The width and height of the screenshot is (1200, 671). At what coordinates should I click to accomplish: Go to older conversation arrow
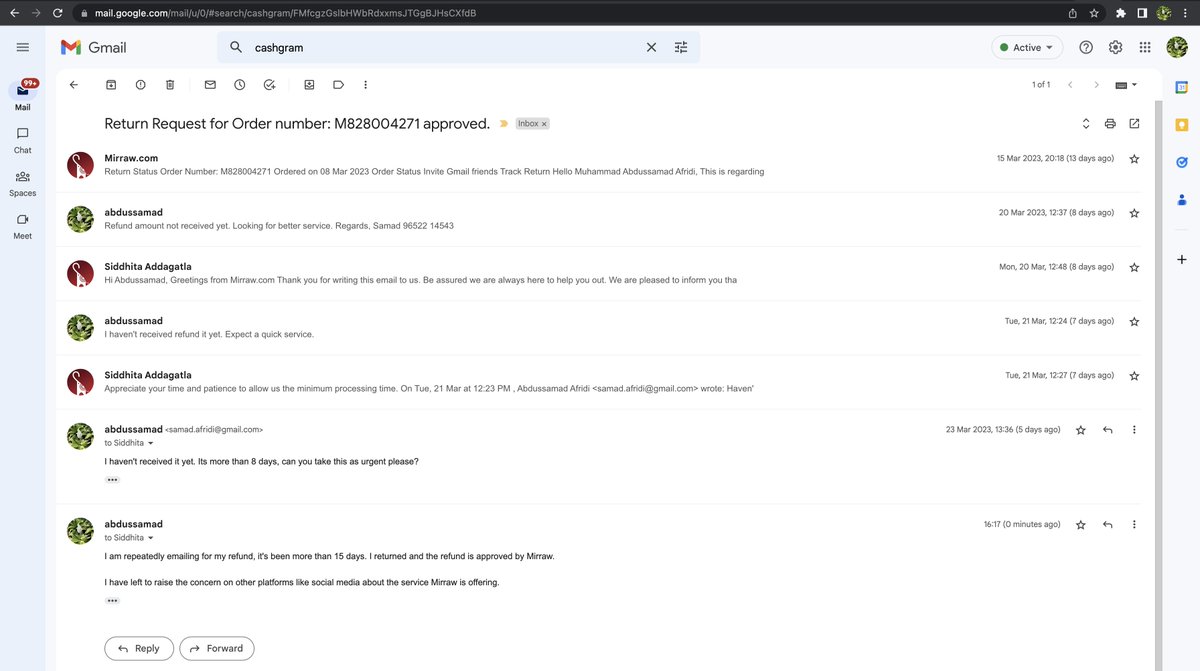(1096, 85)
